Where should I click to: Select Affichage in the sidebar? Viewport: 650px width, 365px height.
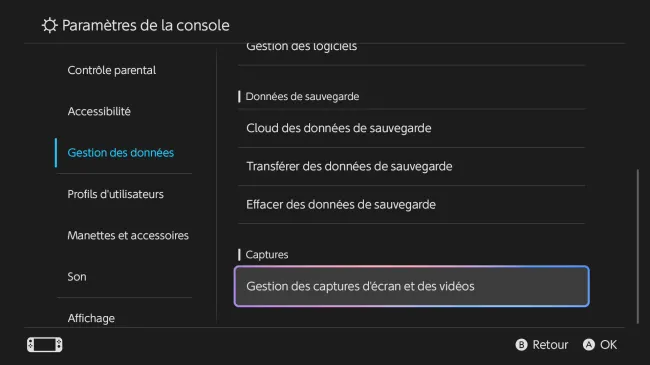[91, 318]
